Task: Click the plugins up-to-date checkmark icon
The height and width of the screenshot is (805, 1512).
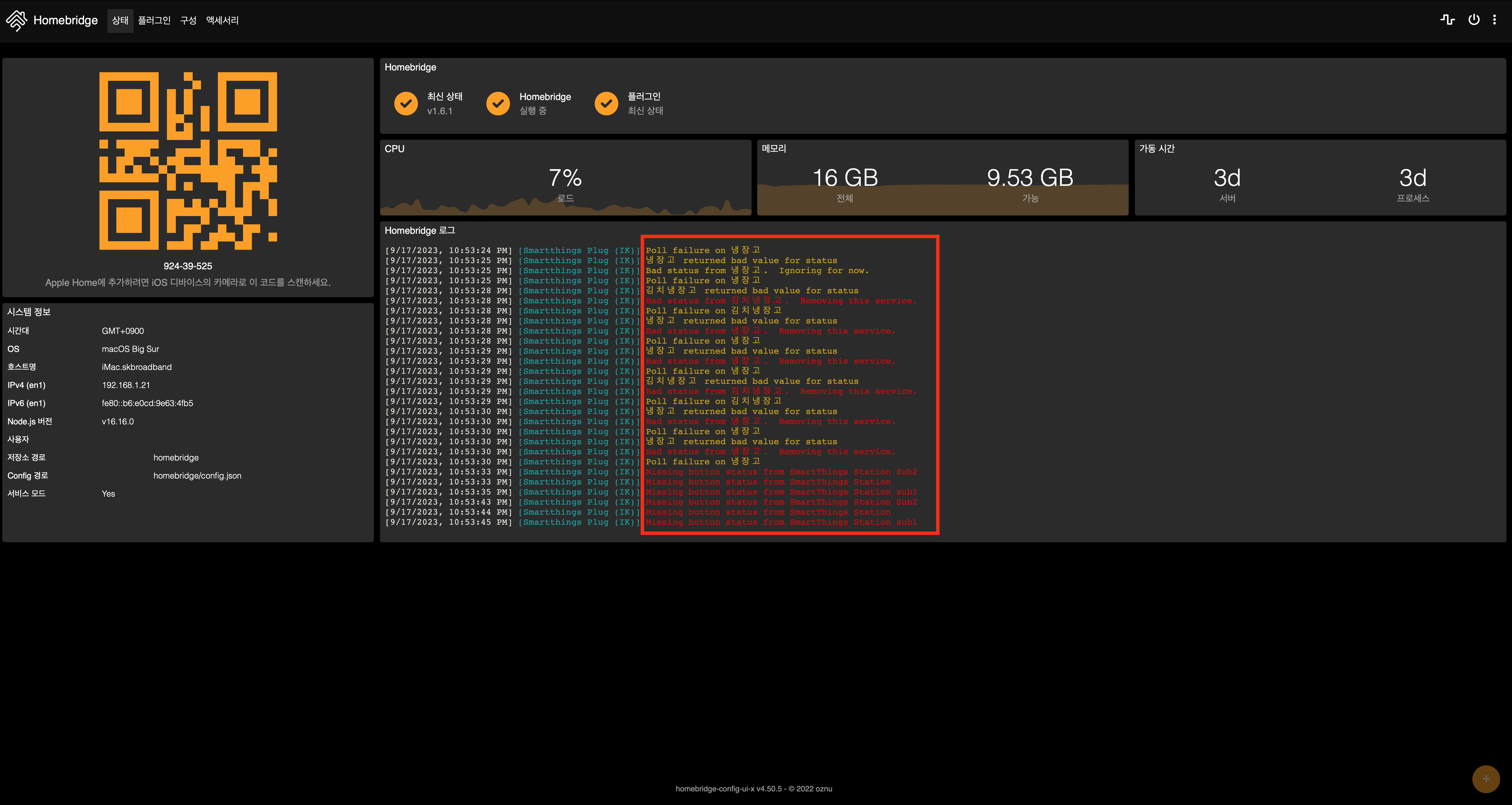Action: click(606, 103)
